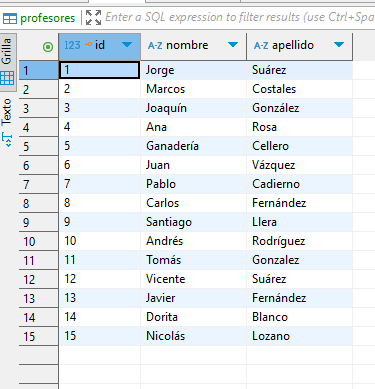Click Gonzalez in Tomás's row

coord(299,260)
